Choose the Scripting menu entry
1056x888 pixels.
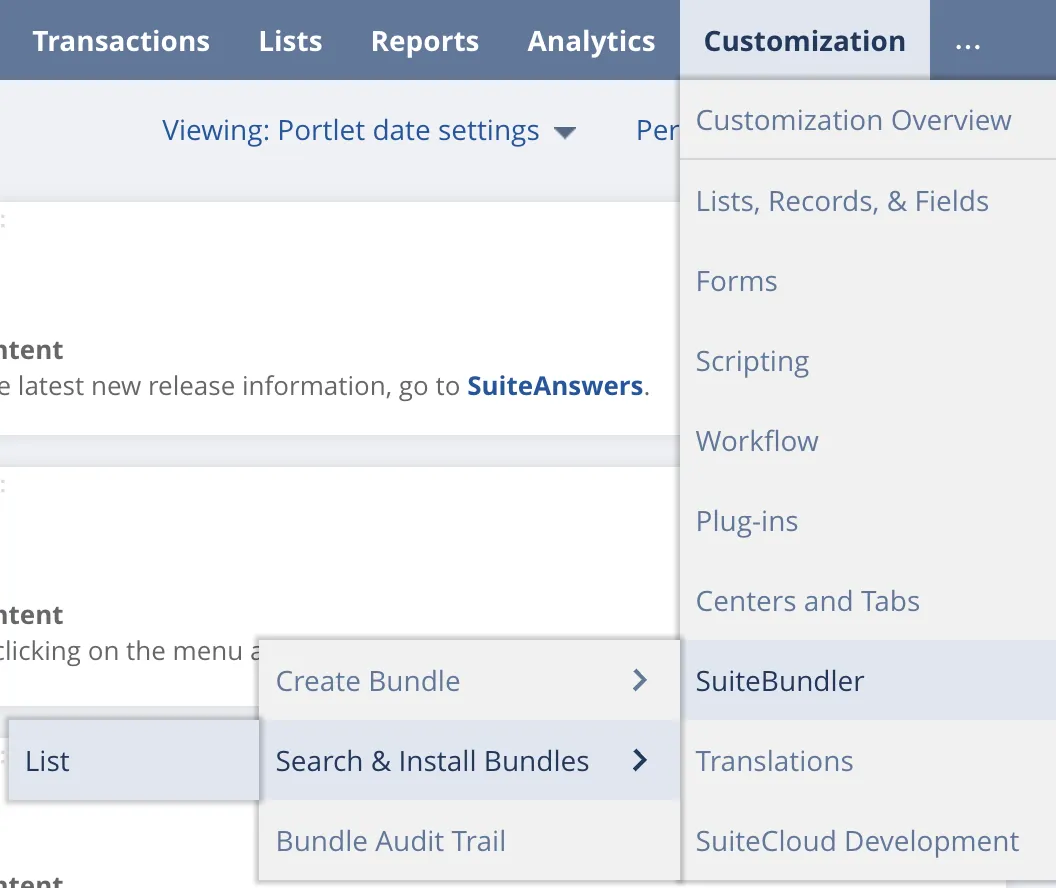(x=867, y=361)
